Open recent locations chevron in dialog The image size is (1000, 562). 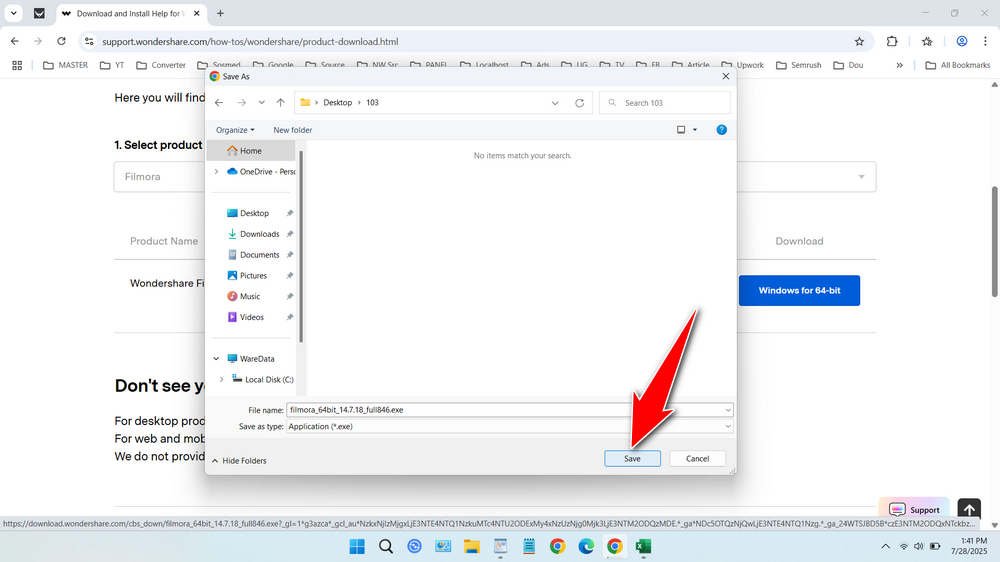(261, 103)
